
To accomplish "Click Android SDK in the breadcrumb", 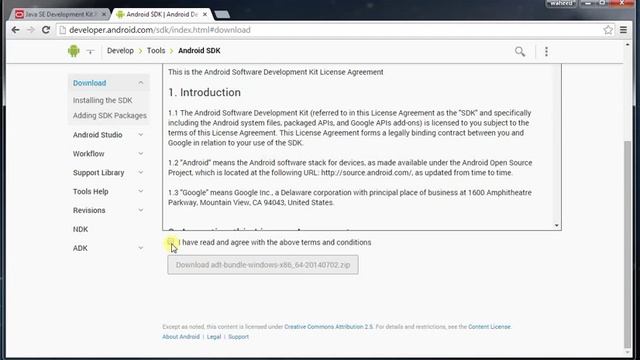I will [x=199, y=51].
